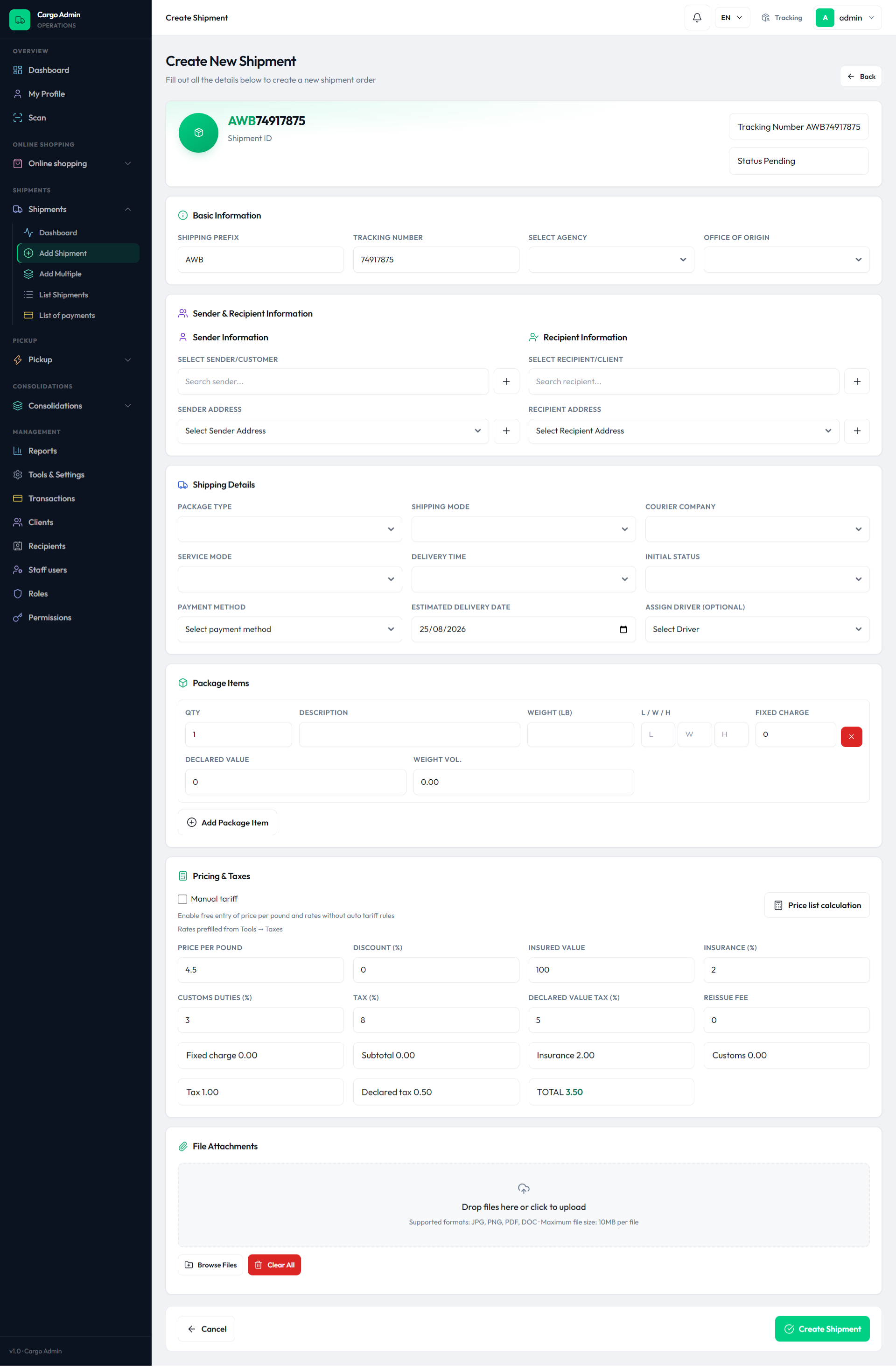Remove package item with red X button
The width and height of the screenshot is (896, 1368).
pyautogui.click(x=851, y=737)
